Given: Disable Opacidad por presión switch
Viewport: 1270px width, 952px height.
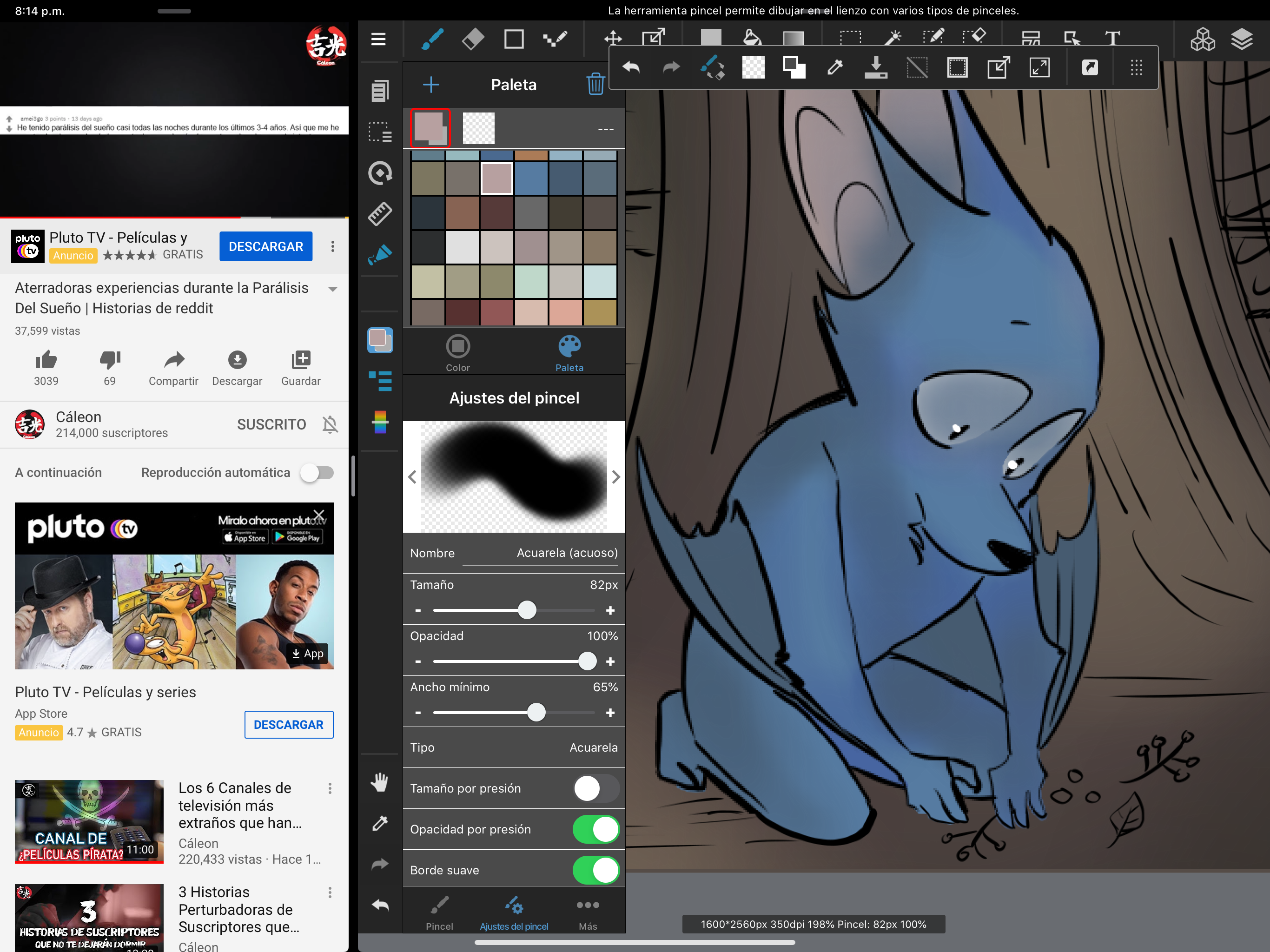Looking at the screenshot, I should [x=595, y=829].
